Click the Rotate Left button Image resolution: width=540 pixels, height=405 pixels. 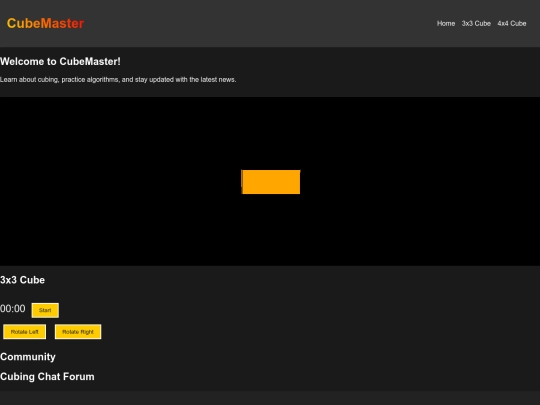(24, 332)
